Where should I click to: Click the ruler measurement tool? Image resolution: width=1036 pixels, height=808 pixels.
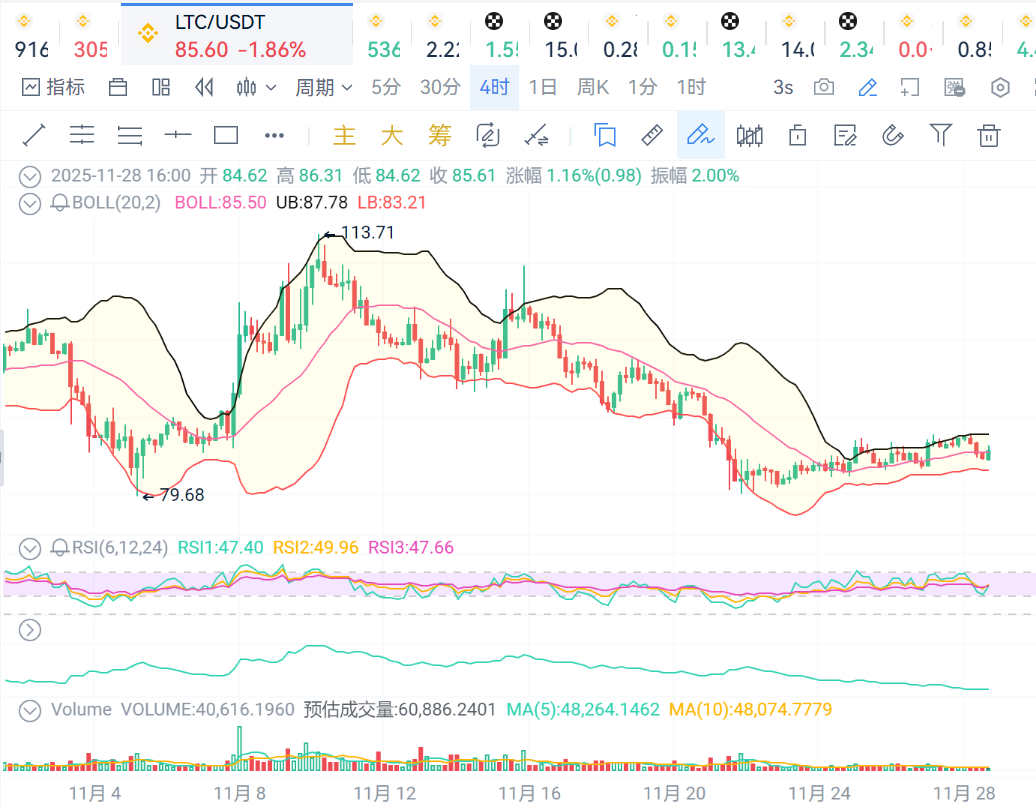point(652,135)
